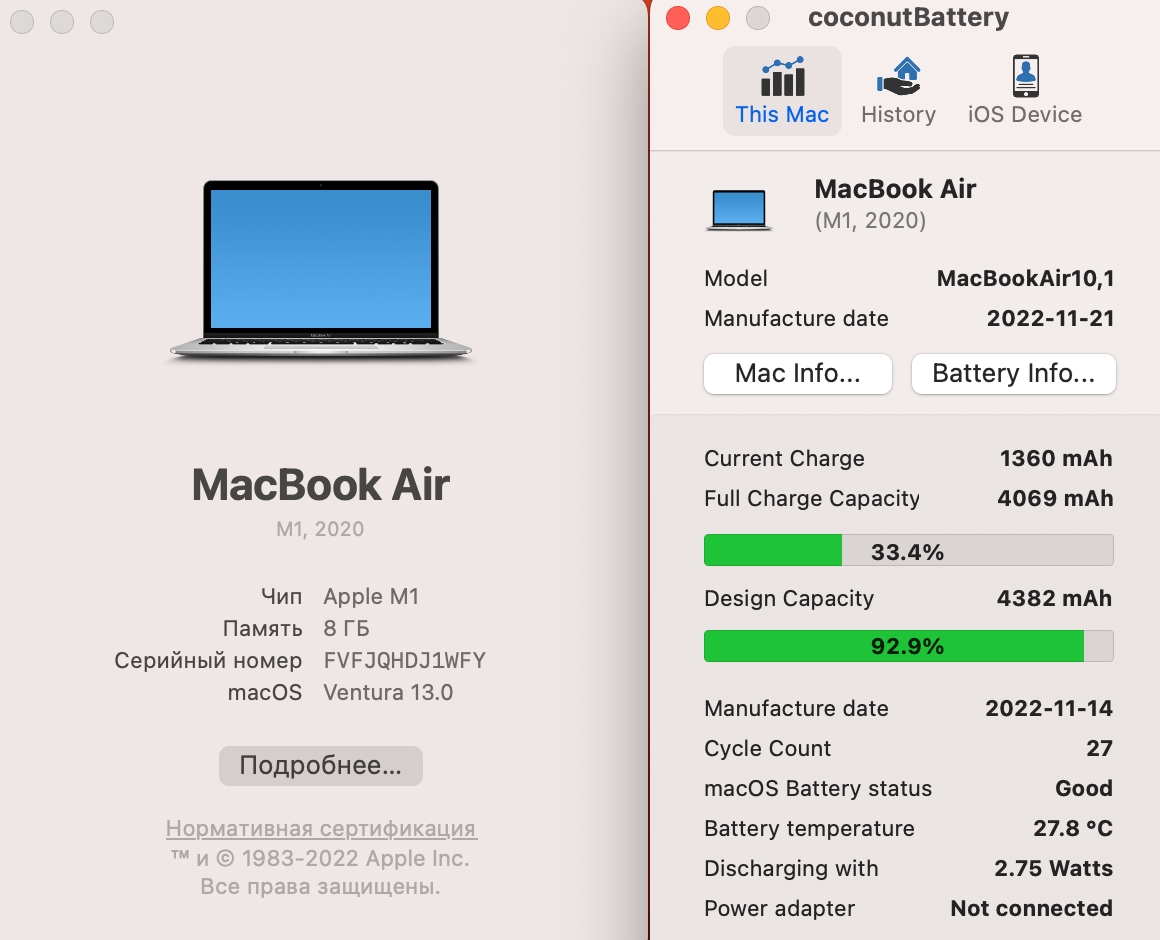
Task: Click the small MacBook icon in coconutBattery
Action: point(738,210)
